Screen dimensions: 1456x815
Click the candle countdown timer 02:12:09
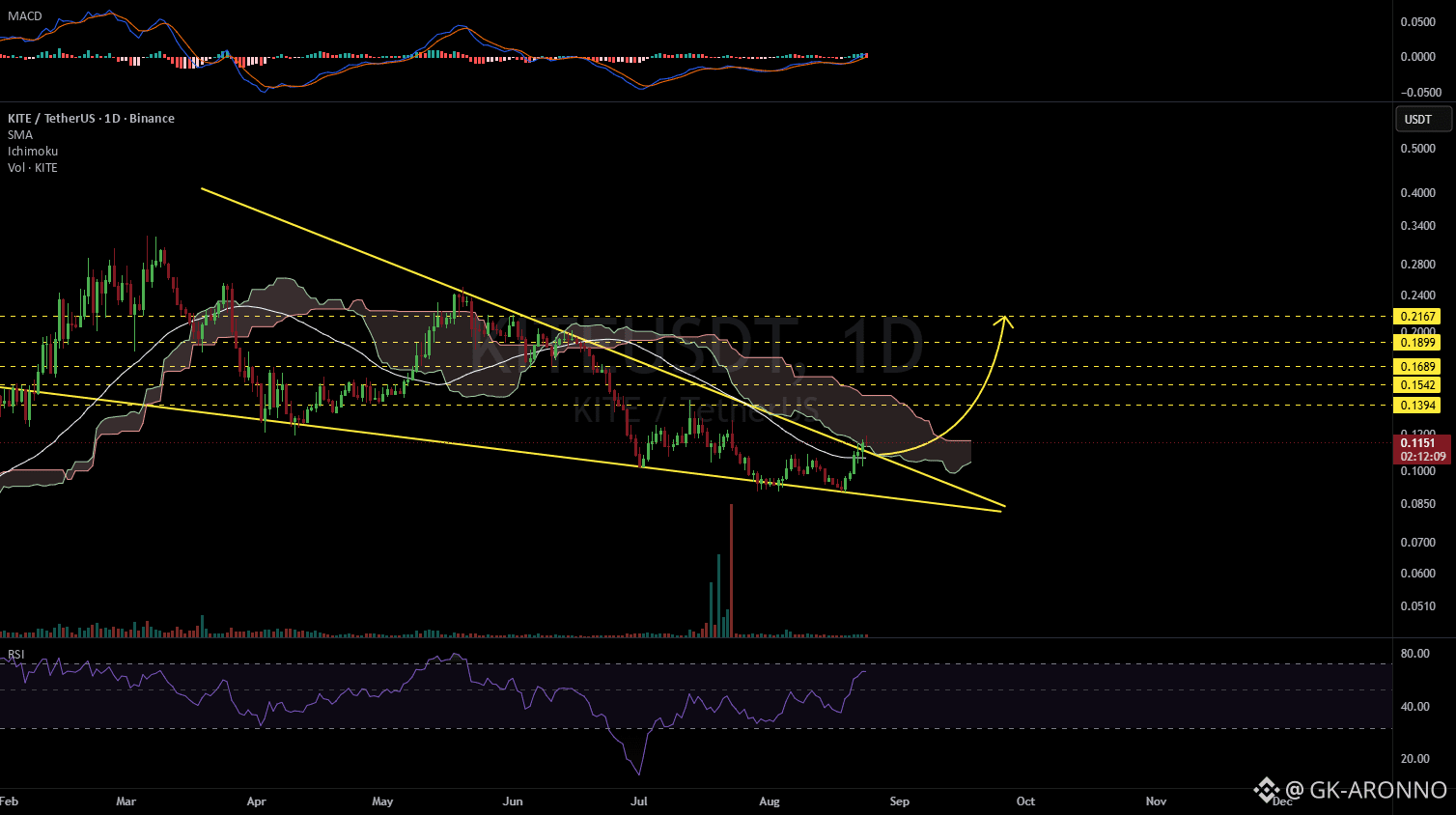point(1423,456)
